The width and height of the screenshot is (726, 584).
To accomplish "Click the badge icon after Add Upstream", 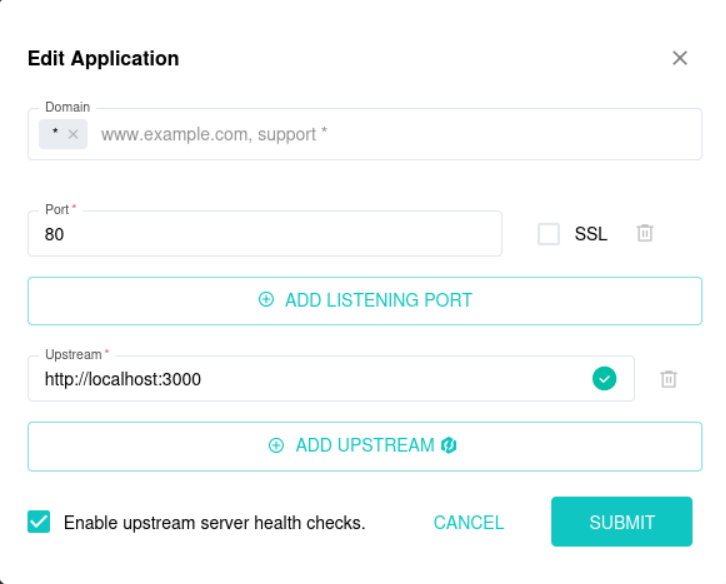I will (x=449, y=445).
